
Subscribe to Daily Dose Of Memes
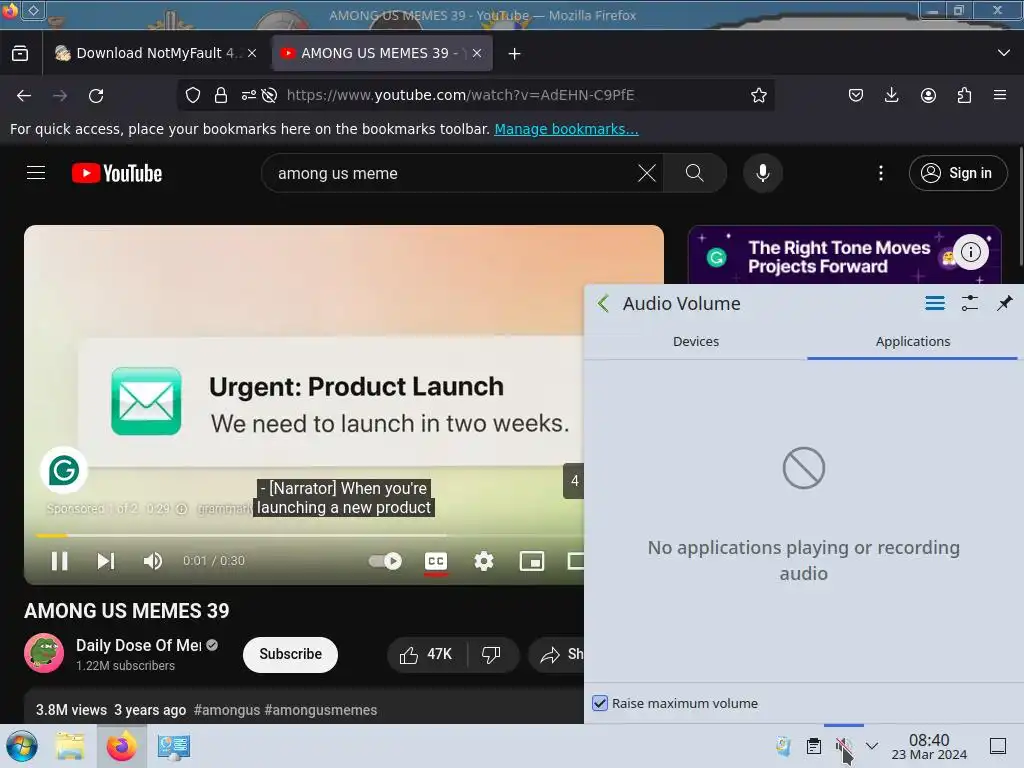[290, 654]
